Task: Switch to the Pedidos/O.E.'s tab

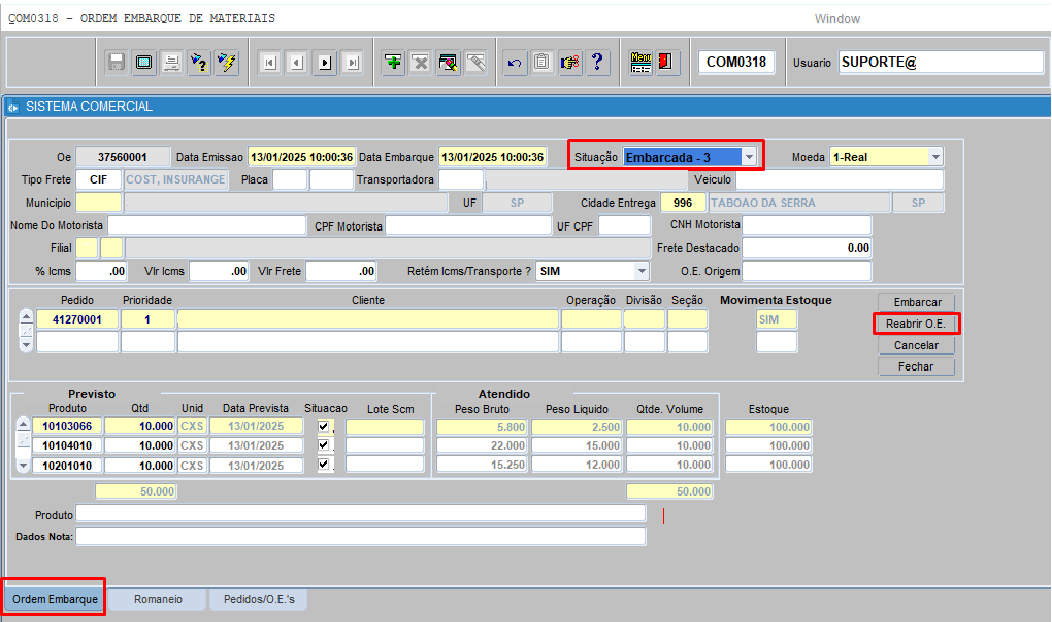Action: 259,599
